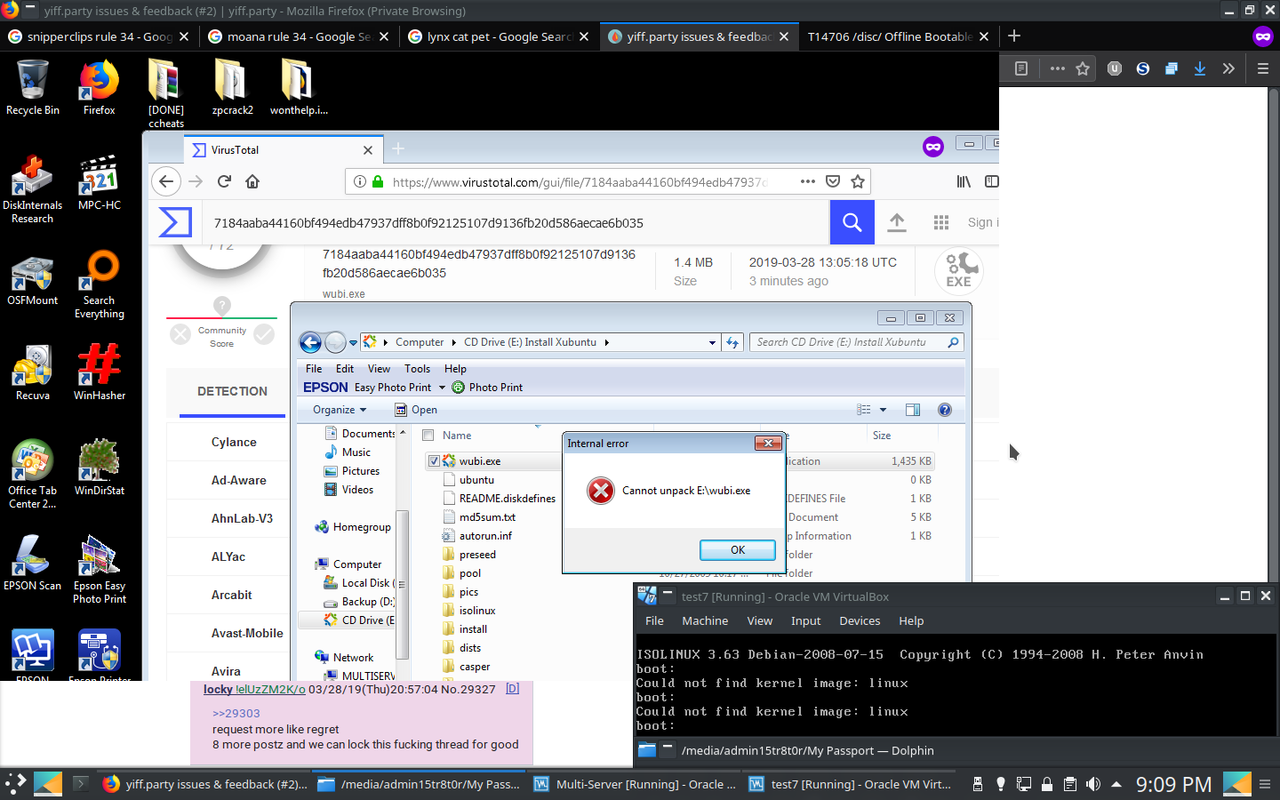
Task: Launch Recuva recovery tool
Action: [32, 373]
